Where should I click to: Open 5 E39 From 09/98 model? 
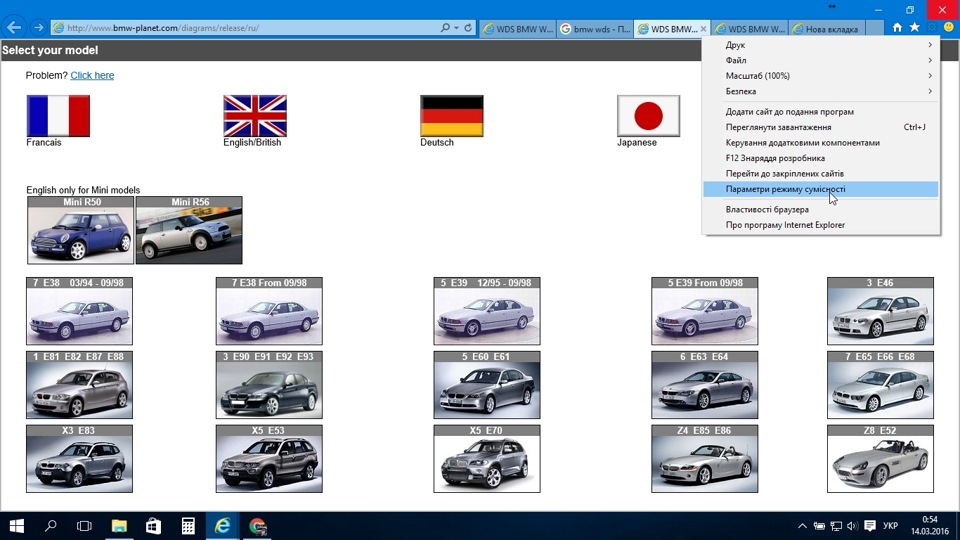pyautogui.click(x=705, y=311)
